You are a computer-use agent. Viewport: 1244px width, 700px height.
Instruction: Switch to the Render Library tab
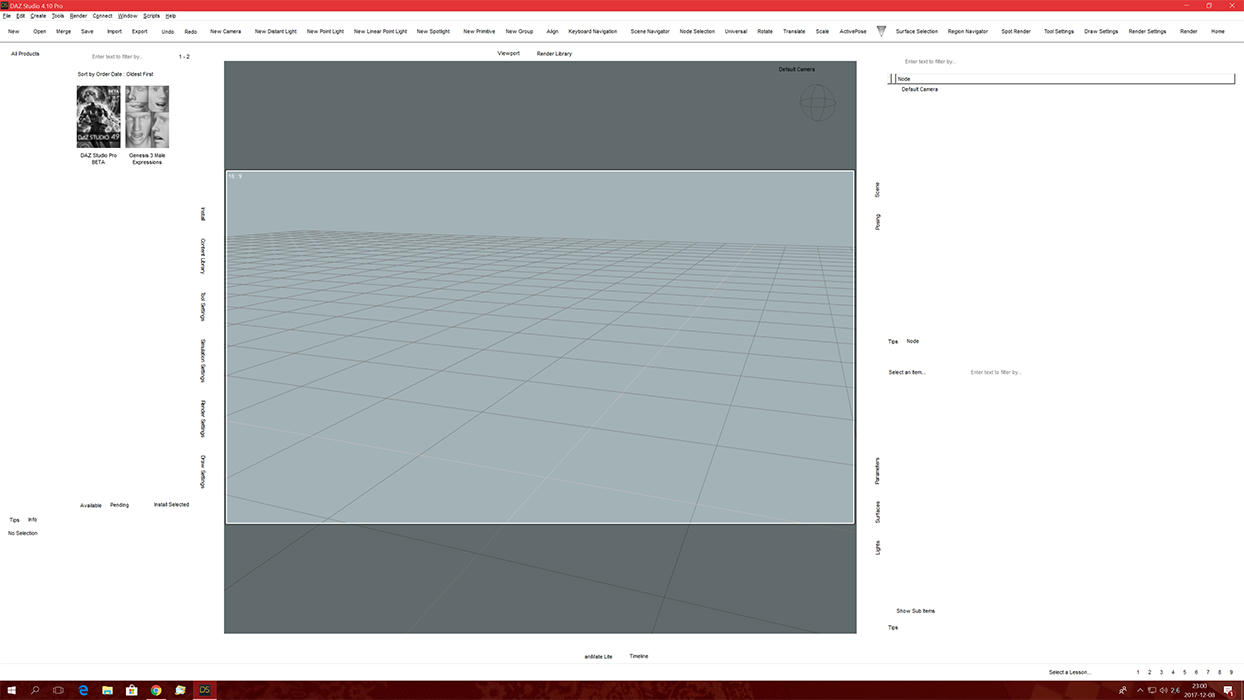pos(554,53)
